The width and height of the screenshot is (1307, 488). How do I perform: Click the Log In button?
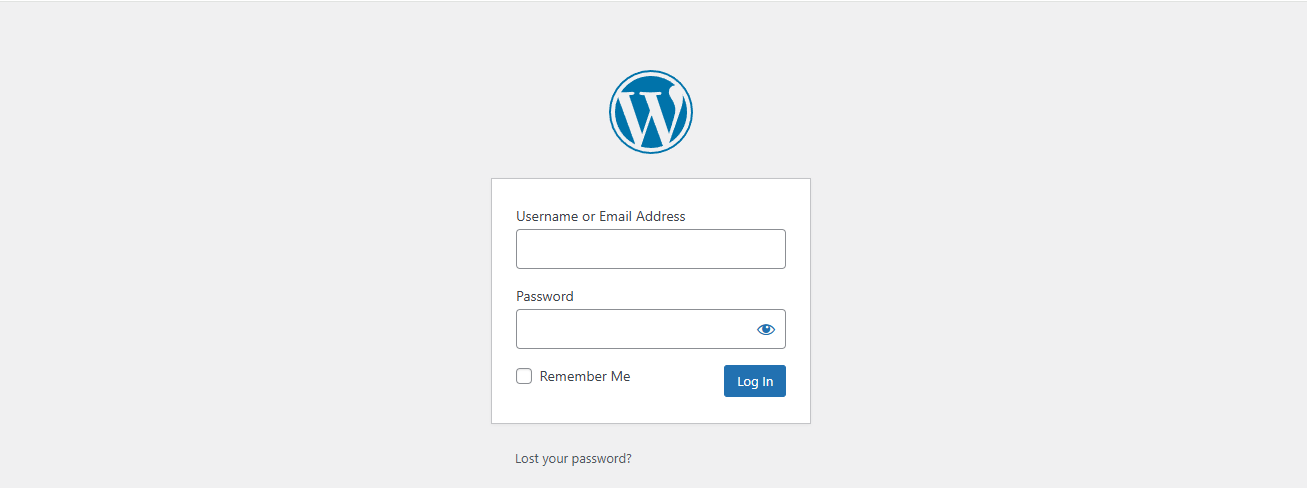click(754, 381)
